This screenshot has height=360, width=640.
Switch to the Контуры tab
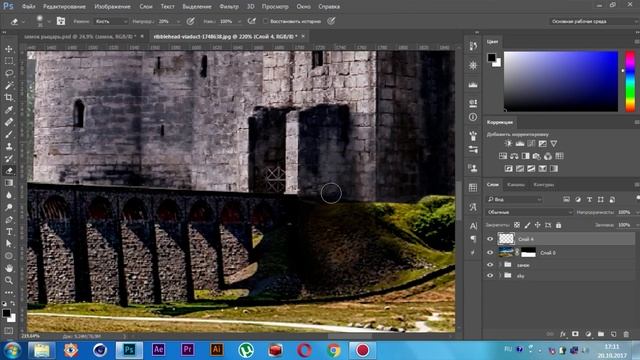(544, 185)
